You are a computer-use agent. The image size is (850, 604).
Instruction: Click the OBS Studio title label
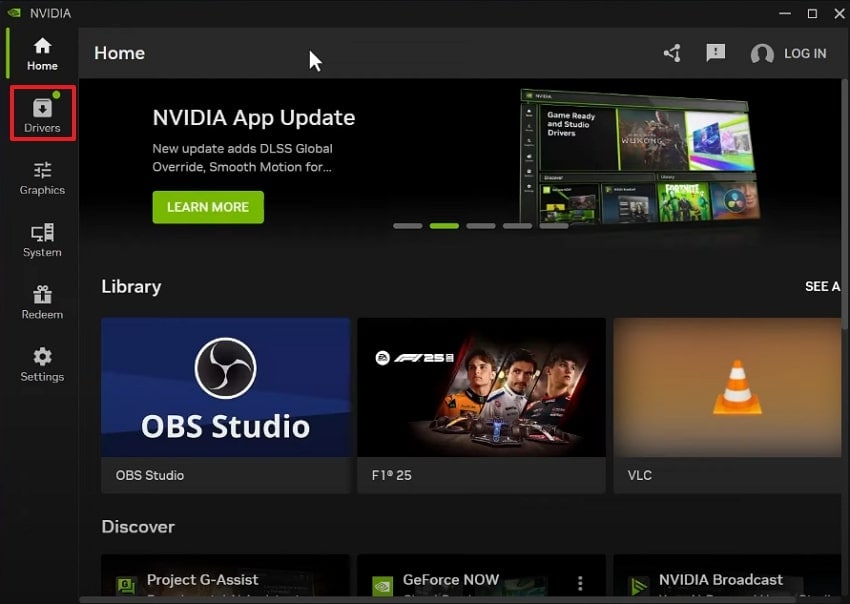point(150,476)
